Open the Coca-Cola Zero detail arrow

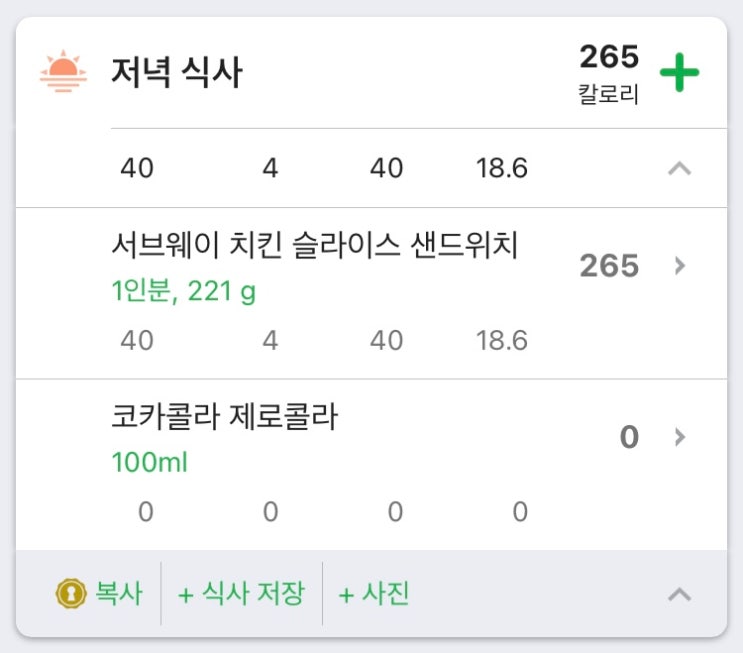click(680, 437)
